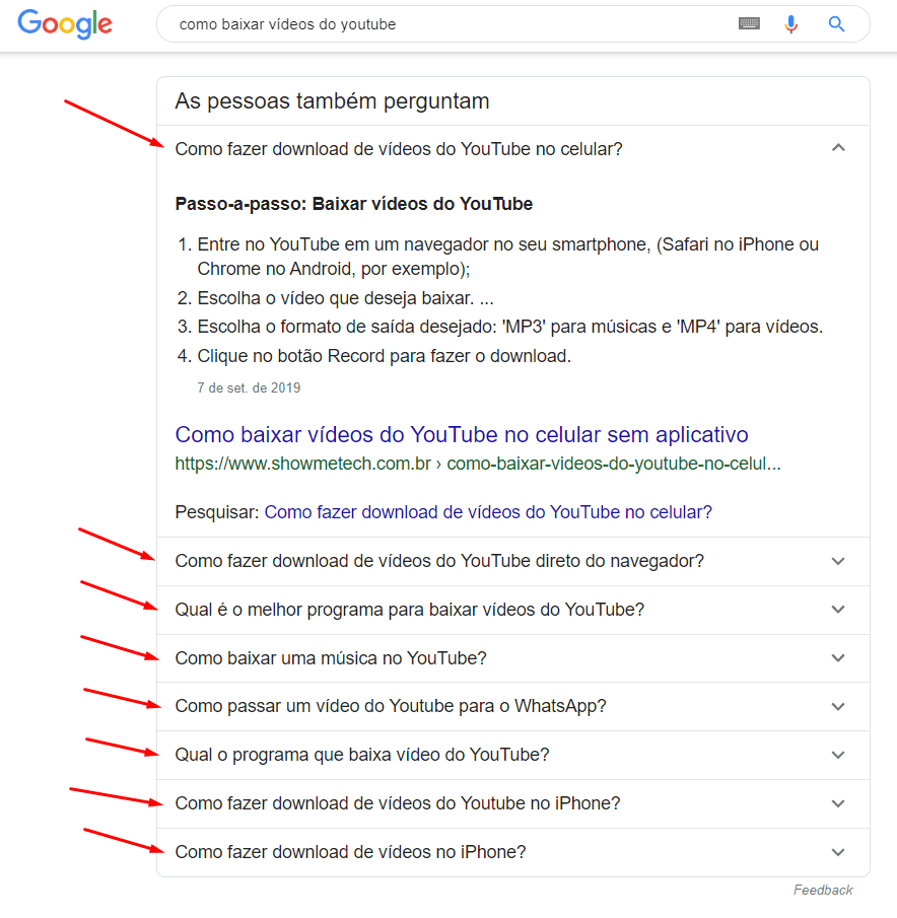Collapse the 'YouTube no celular' question chevron
This screenshot has width=897, height=918.
click(838, 148)
